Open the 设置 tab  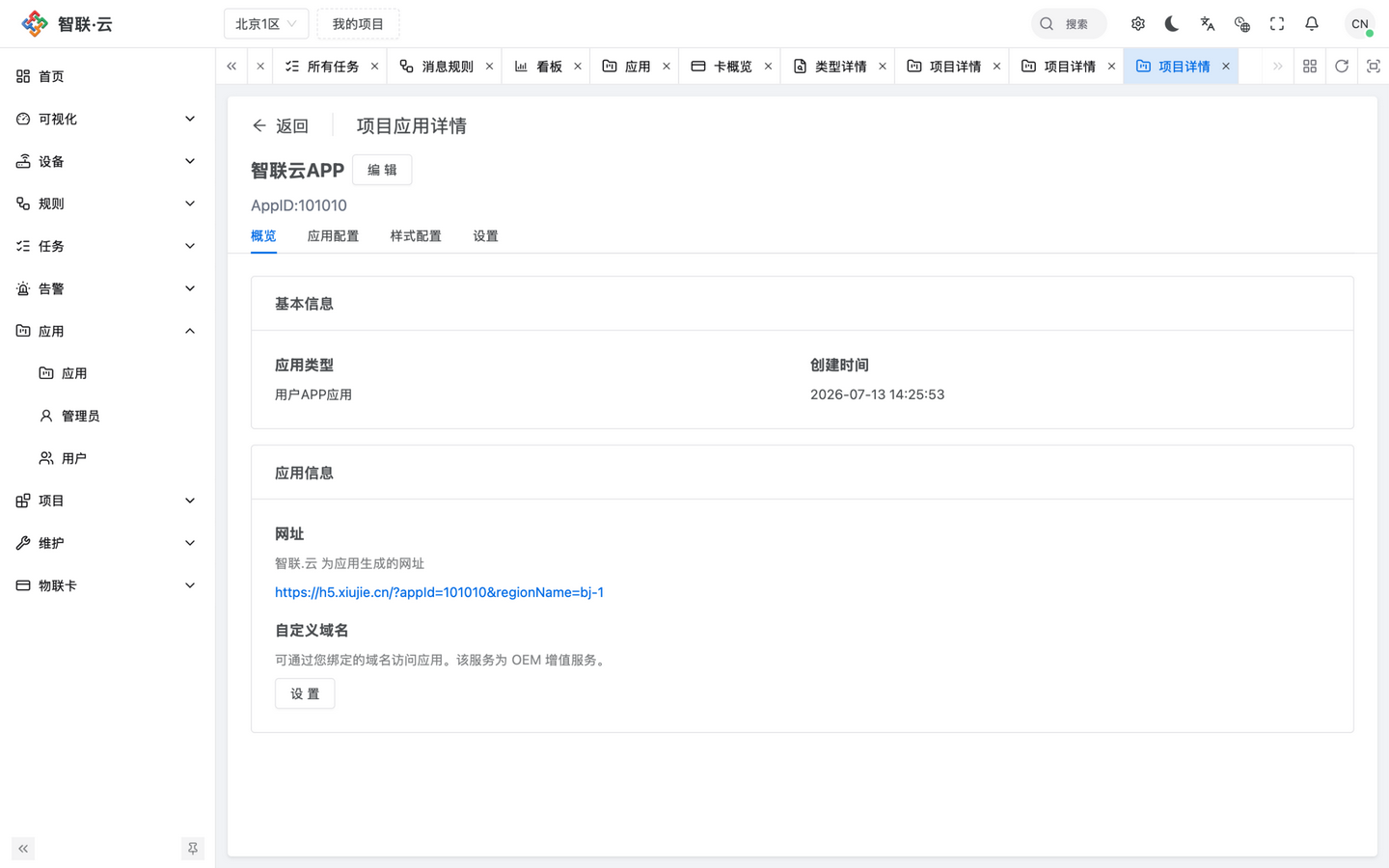point(485,236)
